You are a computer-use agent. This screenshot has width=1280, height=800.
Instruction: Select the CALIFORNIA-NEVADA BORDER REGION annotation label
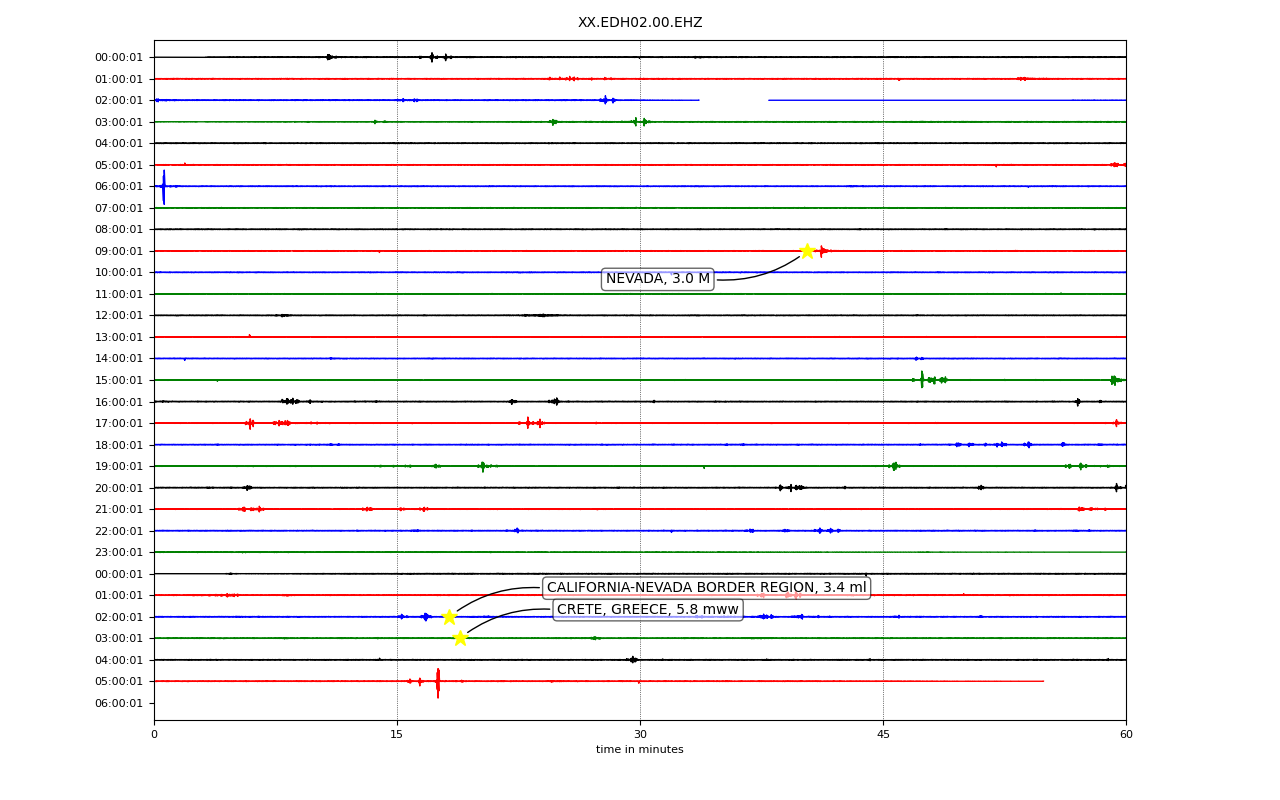[x=706, y=588]
